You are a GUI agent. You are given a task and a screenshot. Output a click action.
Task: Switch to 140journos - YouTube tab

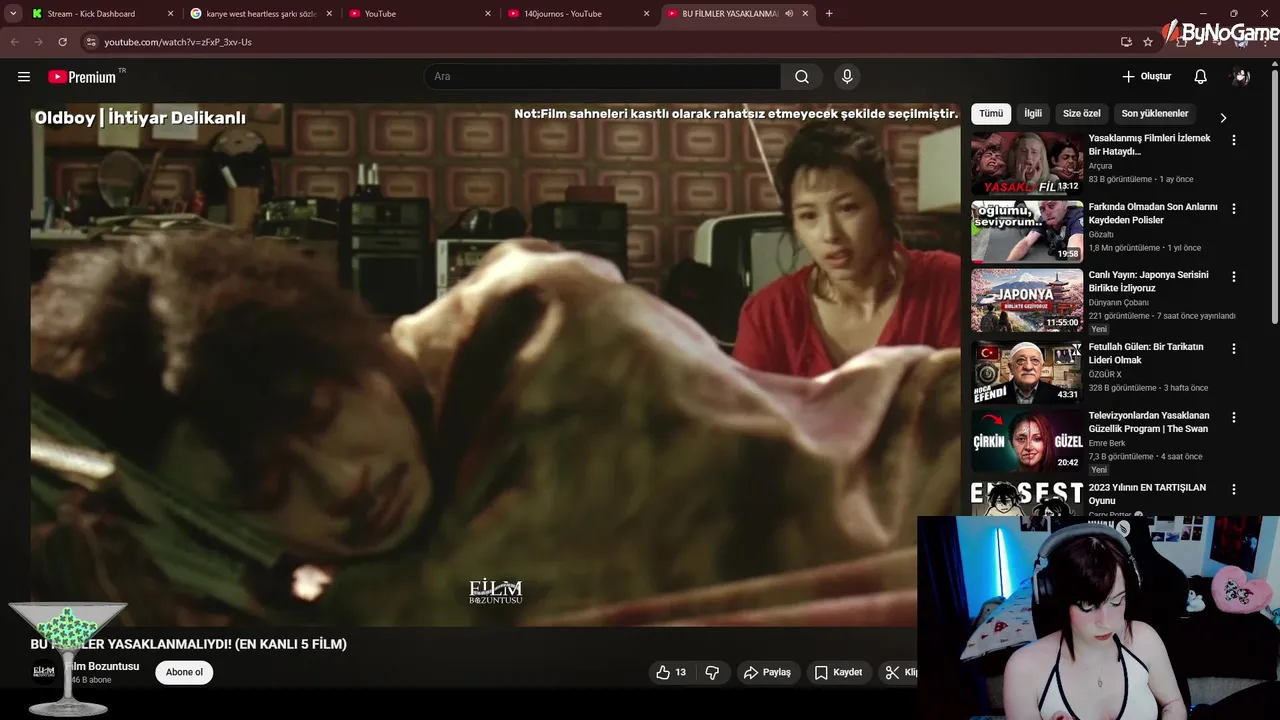580,14
